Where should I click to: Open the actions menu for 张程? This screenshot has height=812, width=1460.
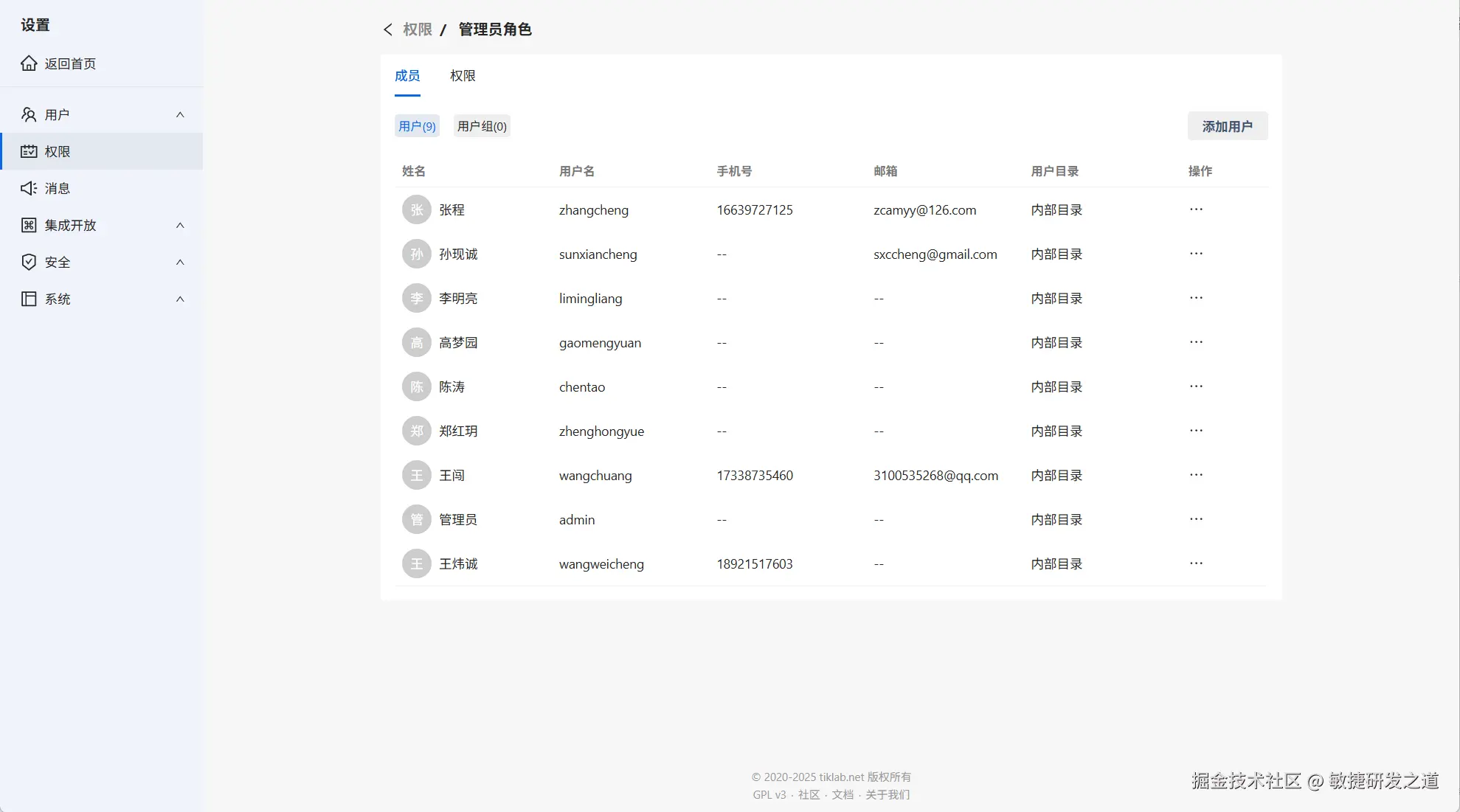tap(1195, 209)
